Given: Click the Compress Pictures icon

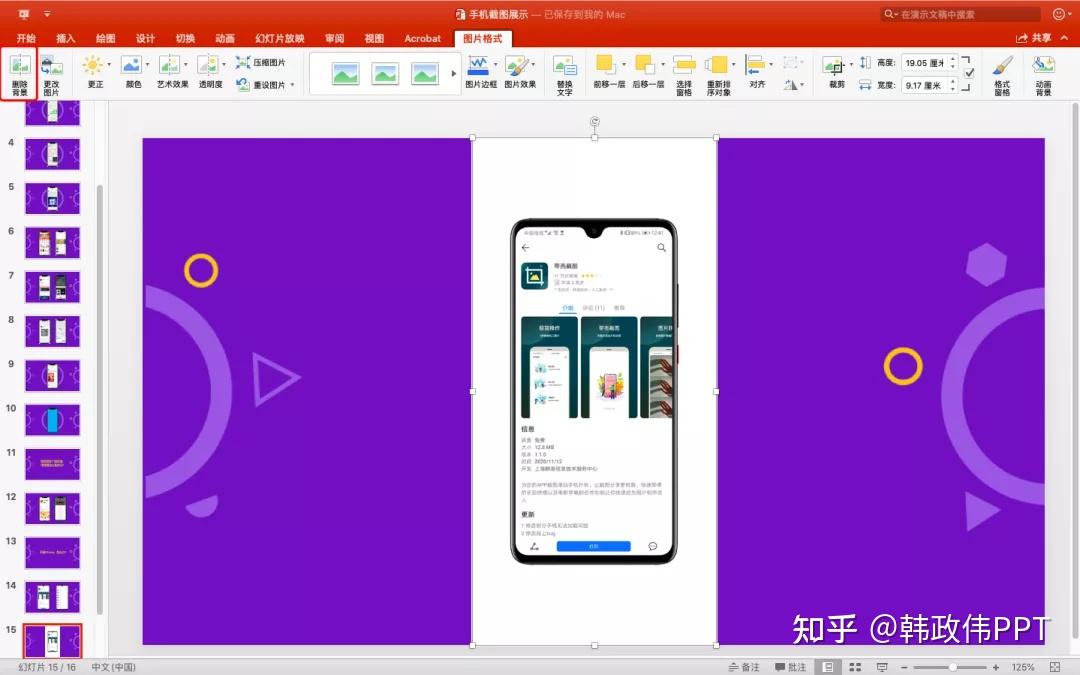Looking at the screenshot, I should [x=244, y=63].
